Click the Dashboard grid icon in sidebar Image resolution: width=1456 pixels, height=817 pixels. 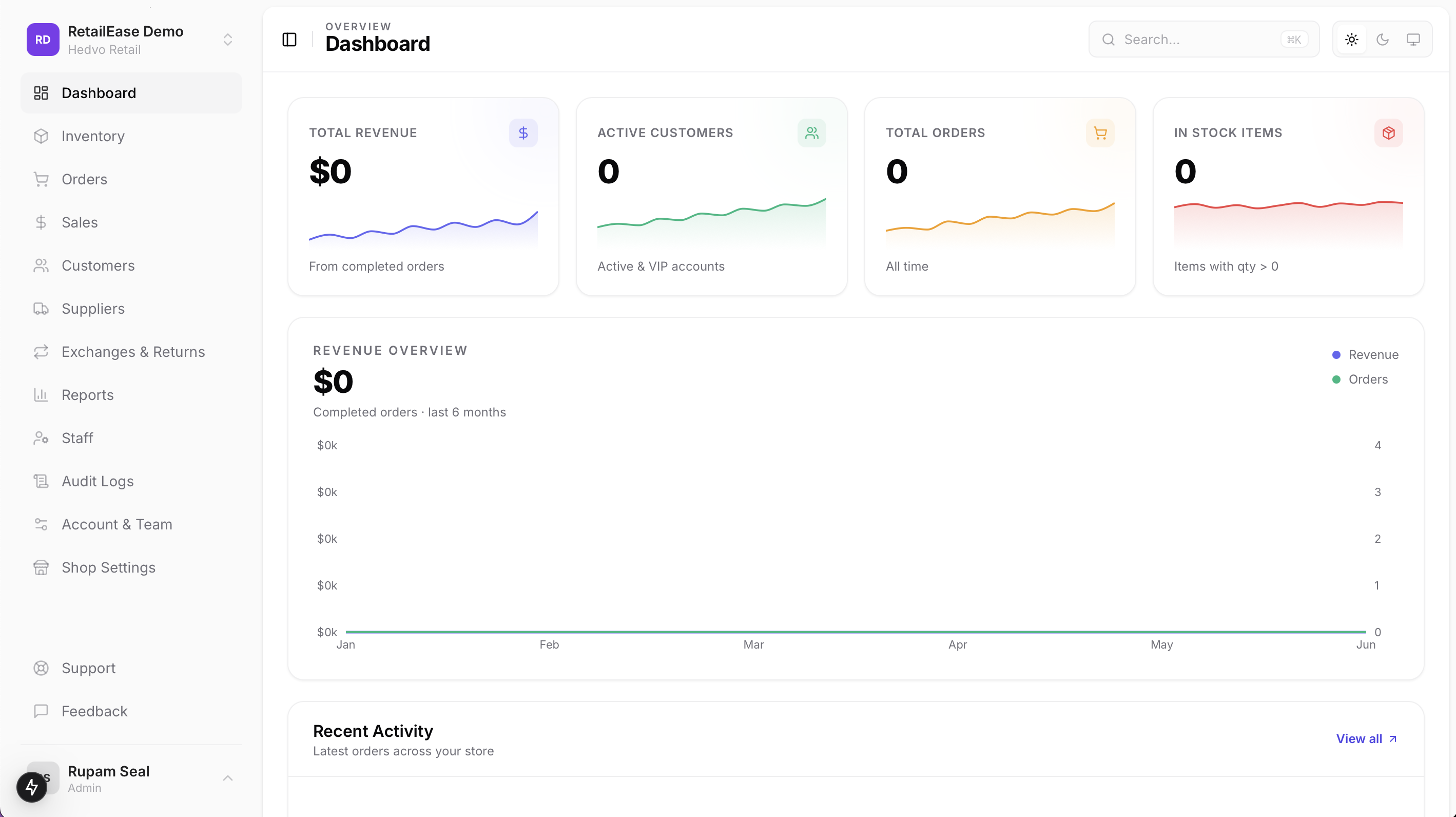click(41, 93)
